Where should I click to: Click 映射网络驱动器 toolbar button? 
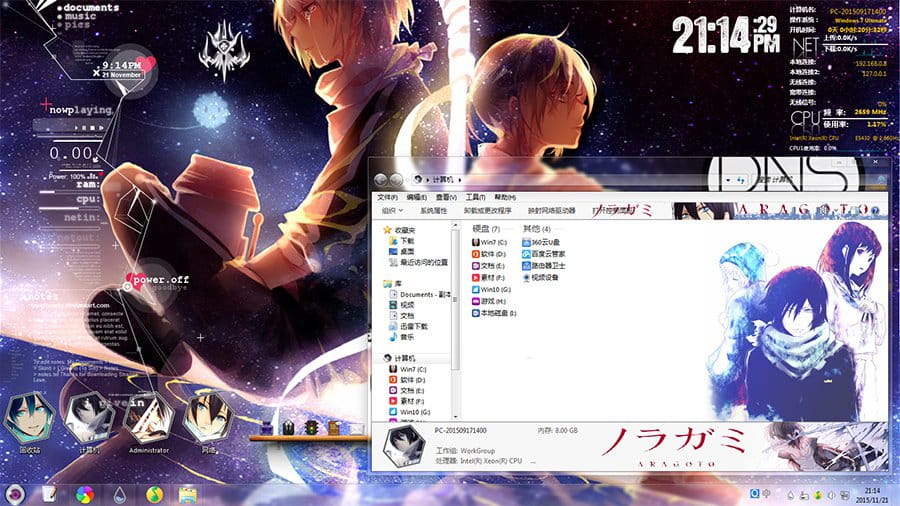pyautogui.click(x=551, y=211)
